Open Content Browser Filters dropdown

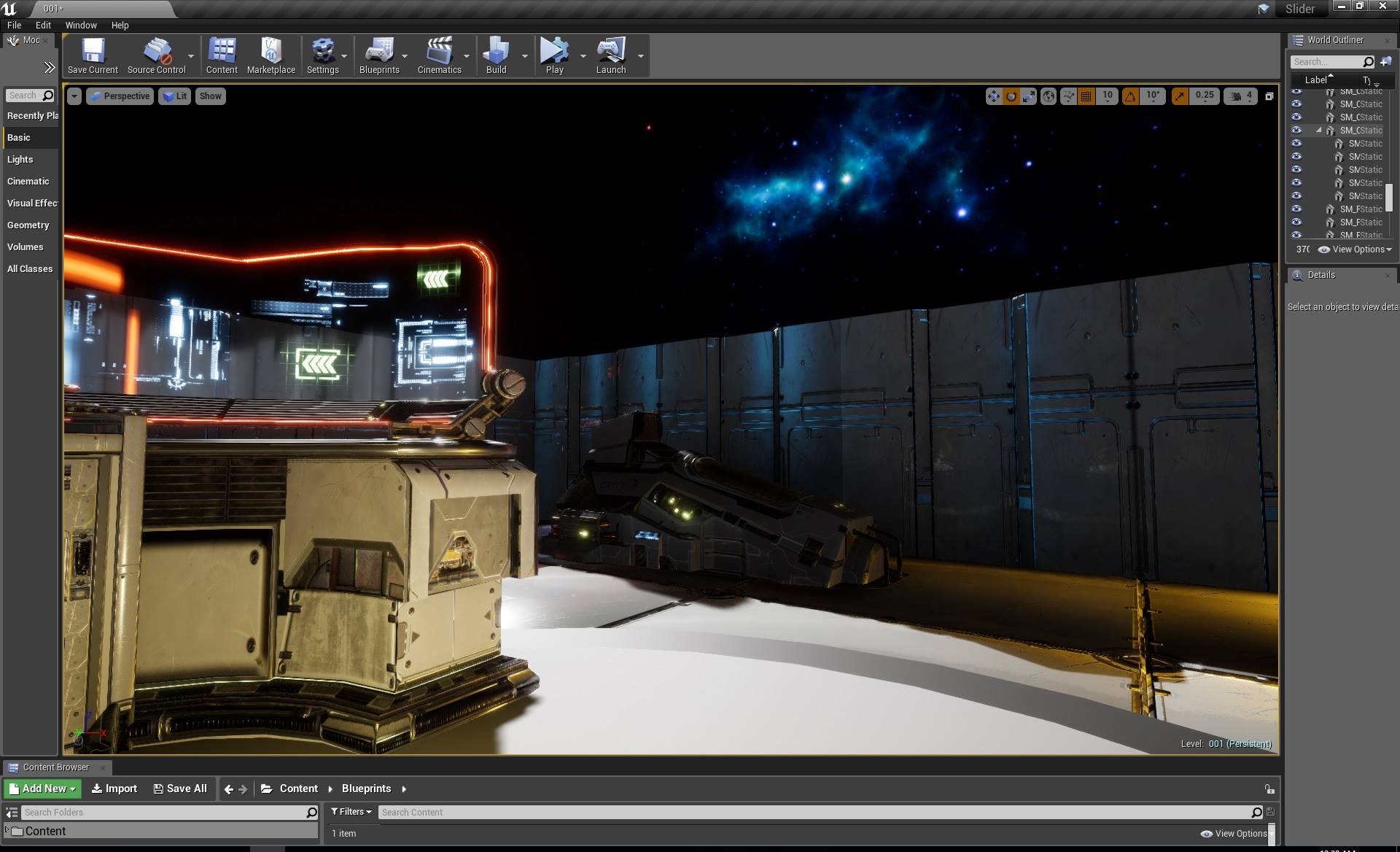click(x=351, y=812)
